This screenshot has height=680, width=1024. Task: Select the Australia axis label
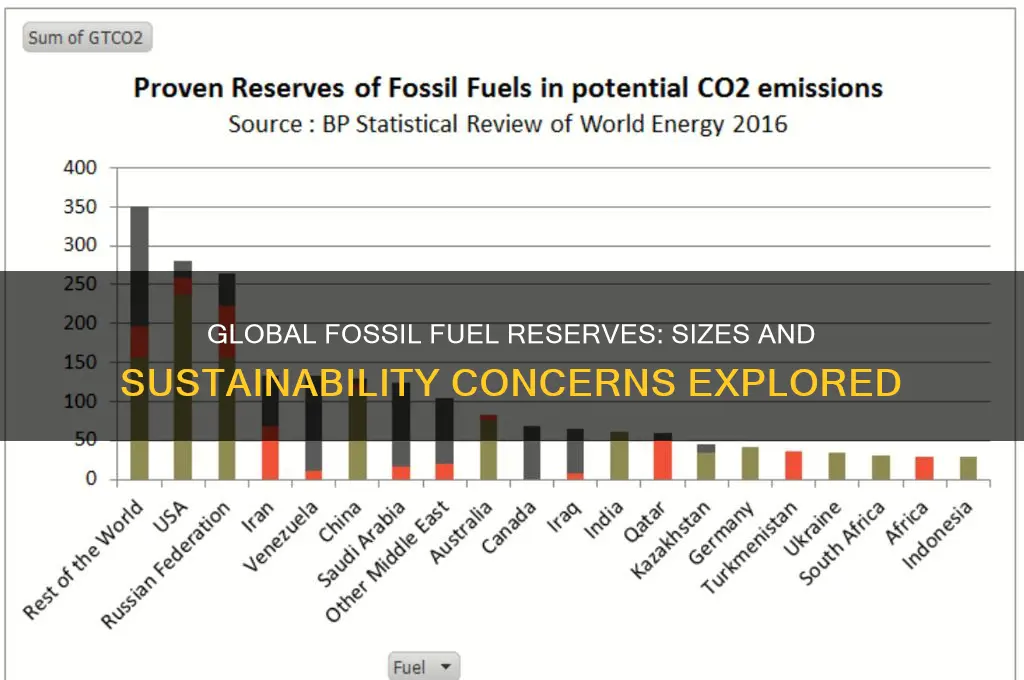[x=461, y=532]
